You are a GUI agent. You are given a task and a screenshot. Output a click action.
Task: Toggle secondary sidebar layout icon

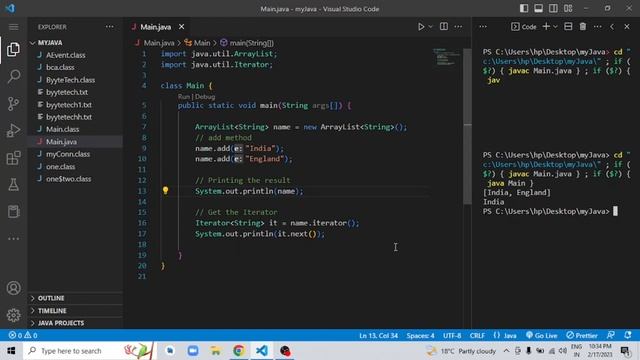553,9
